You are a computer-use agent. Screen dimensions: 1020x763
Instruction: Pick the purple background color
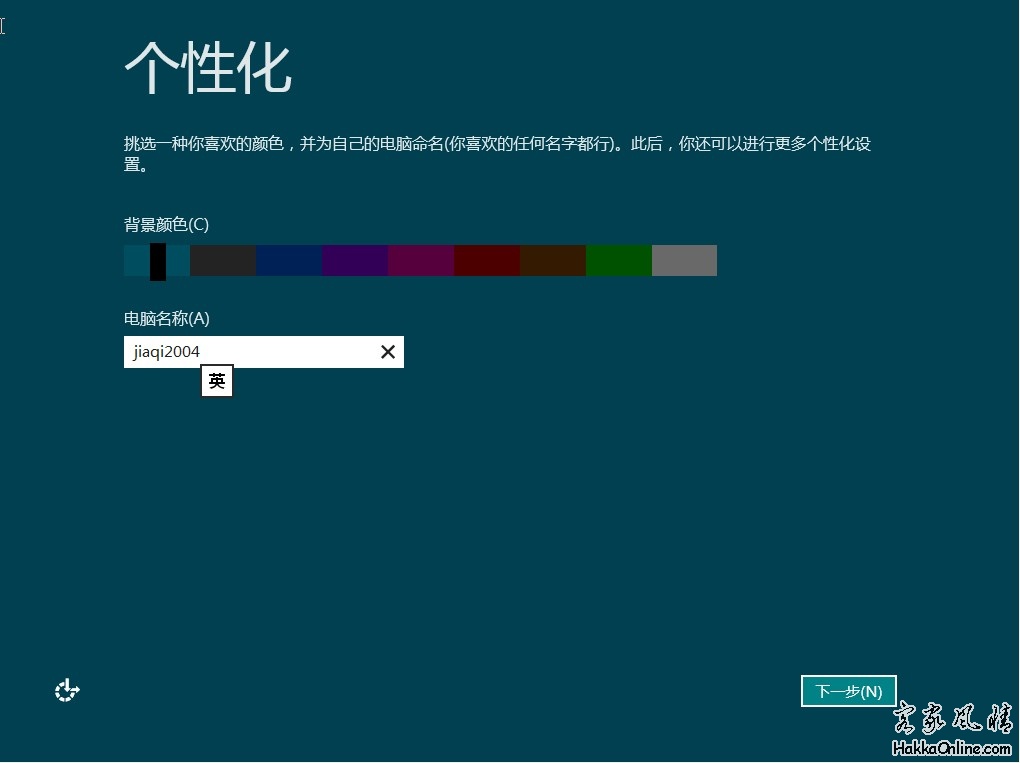pyautogui.click(x=355, y=260)
